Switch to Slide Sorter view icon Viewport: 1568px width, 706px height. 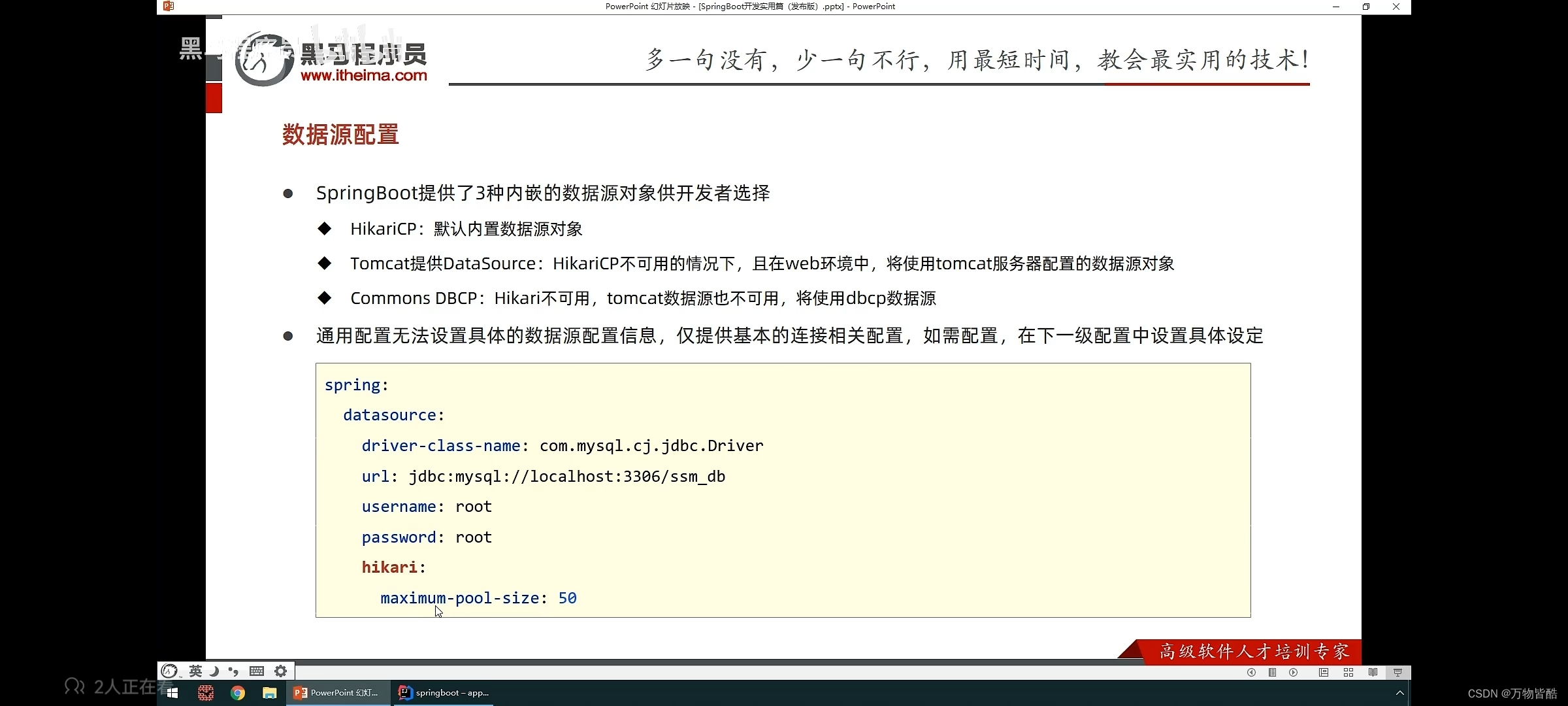coord(1348,672)
